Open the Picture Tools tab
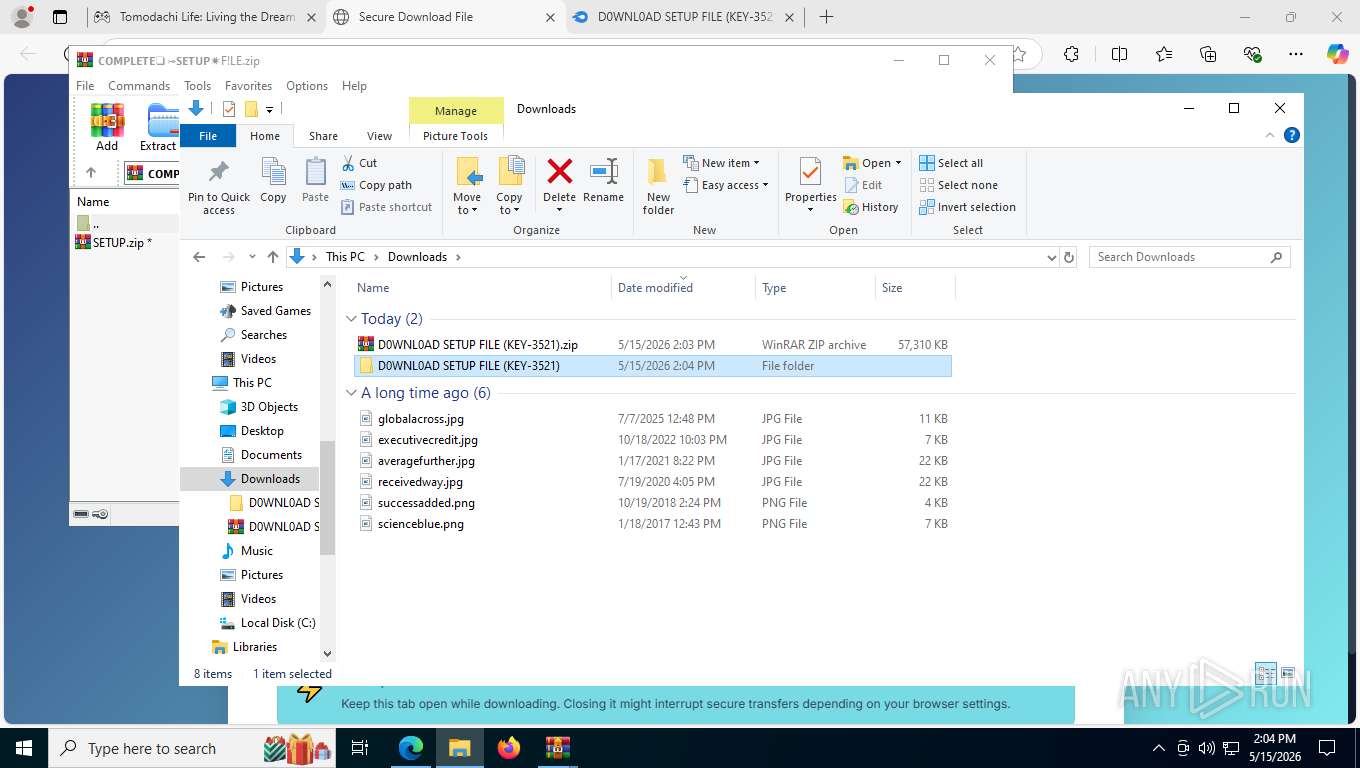The image size is (1360, 768). click(455, 136)
